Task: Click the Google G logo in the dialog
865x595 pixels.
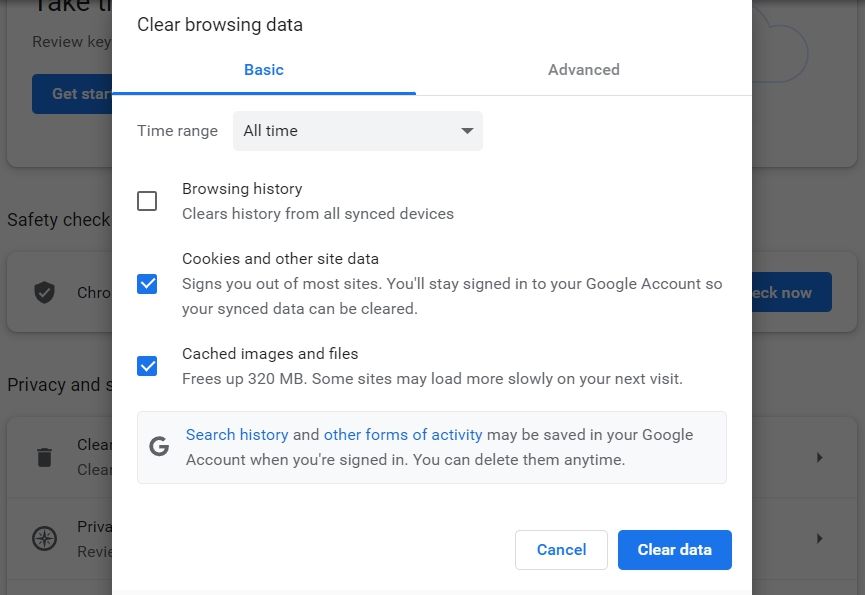Action: (159, 446)
